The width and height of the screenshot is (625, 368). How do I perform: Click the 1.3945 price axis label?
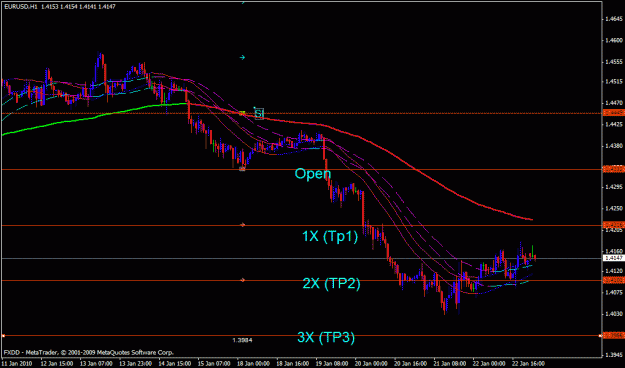coord(614,354)
